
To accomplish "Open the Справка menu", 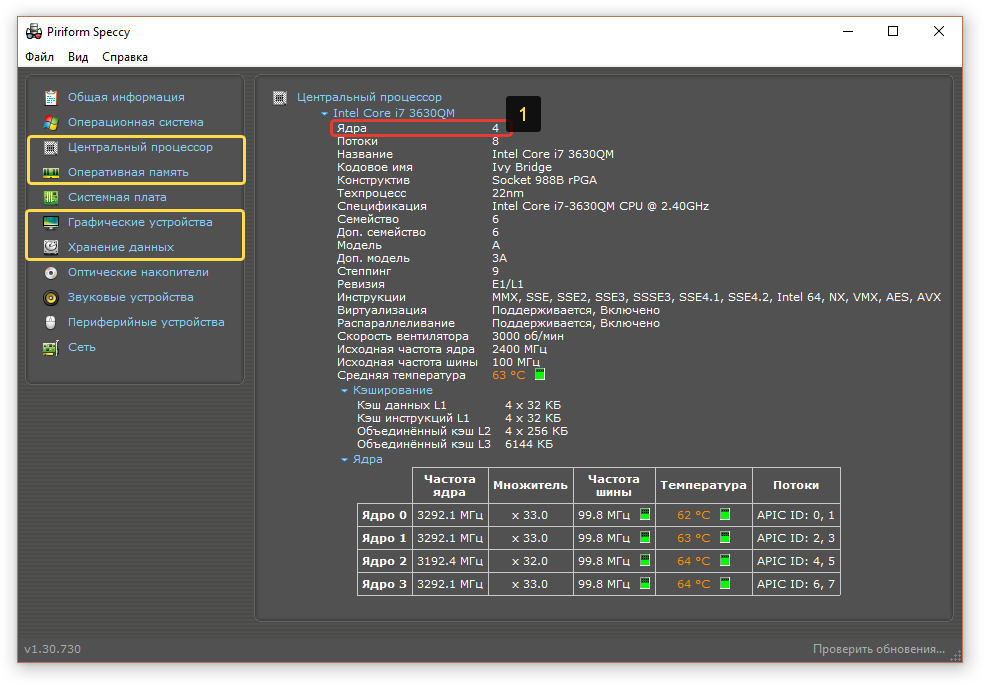I will click(125, 57).
